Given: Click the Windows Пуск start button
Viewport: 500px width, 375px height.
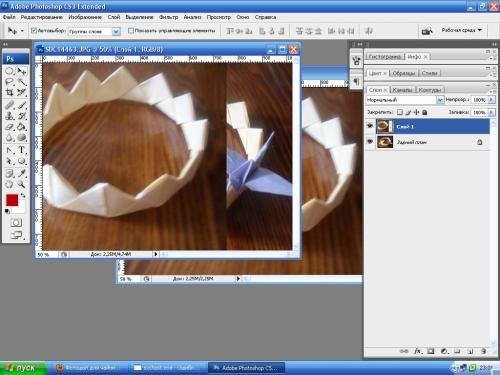Looking at the screenshot, I should click(x=23, y=368).
